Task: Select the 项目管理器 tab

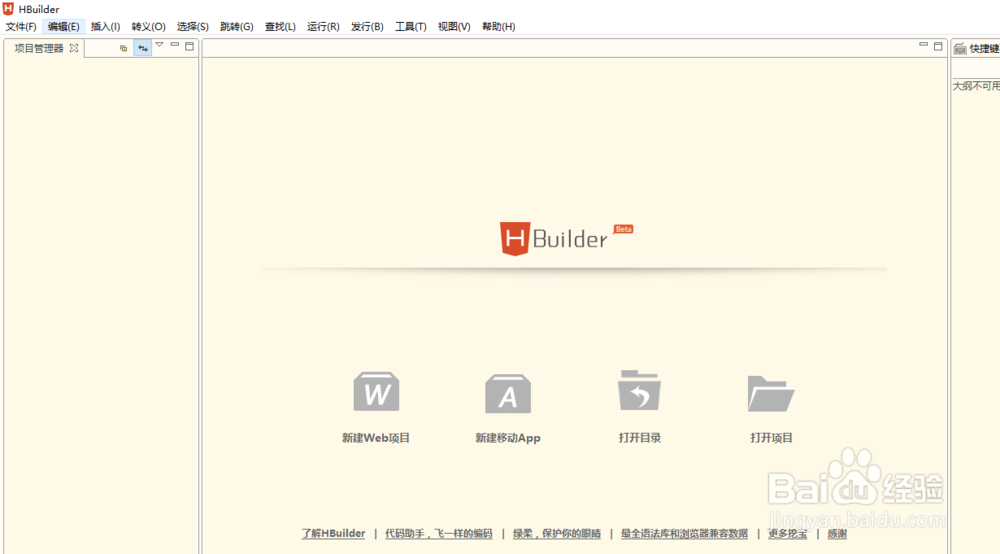Action: coord(39,48)
